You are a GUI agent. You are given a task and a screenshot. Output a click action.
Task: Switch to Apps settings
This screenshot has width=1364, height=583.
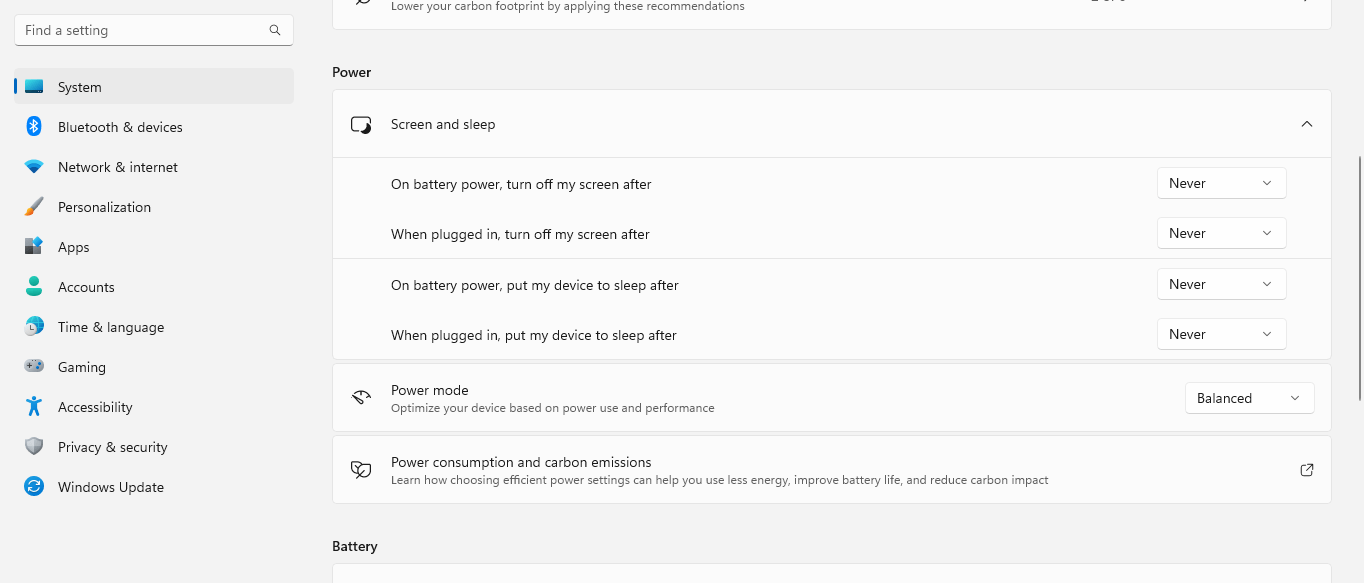pyautogui.click(x=73, y=246)
